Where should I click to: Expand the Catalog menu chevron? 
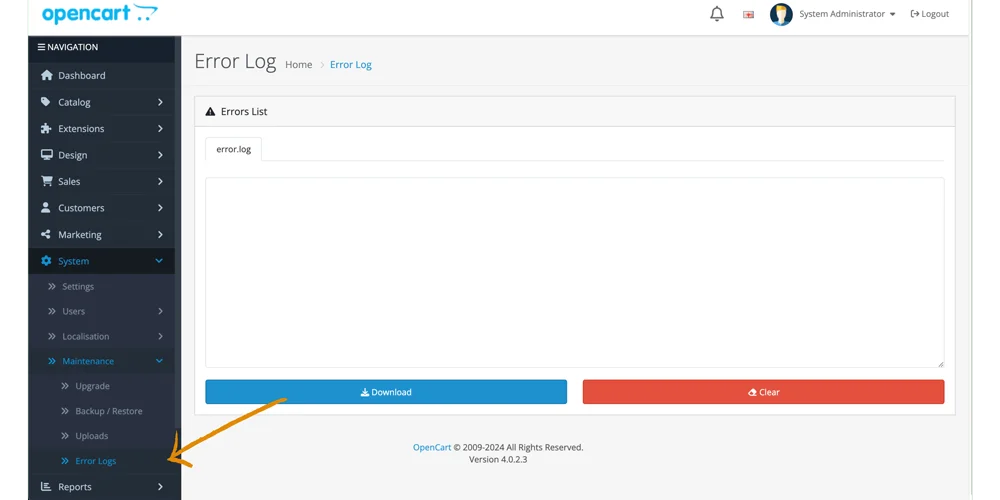pos(160,102)
